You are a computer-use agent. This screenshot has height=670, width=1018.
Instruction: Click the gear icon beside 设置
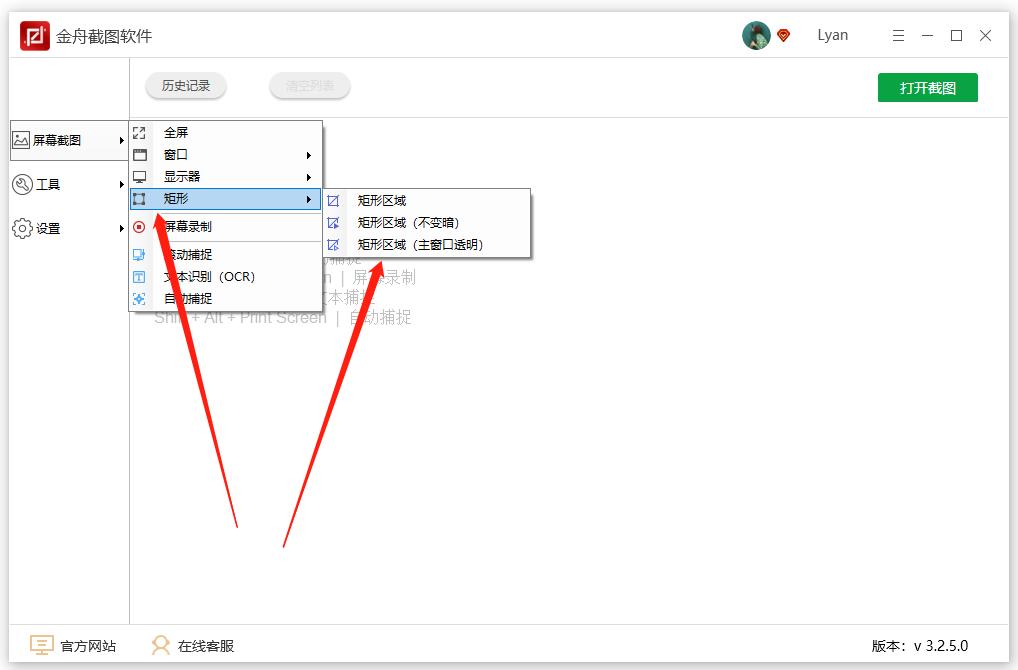click(23, 228)
